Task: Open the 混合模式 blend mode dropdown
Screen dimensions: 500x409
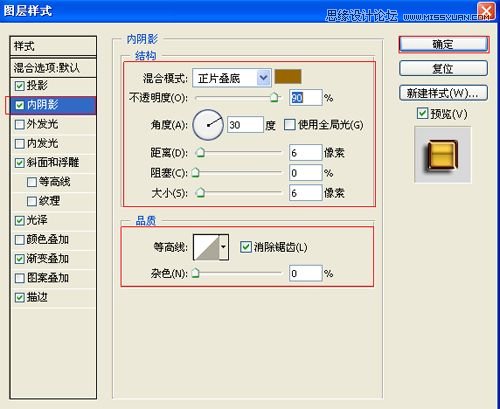Action: click(x=232, y=78)
